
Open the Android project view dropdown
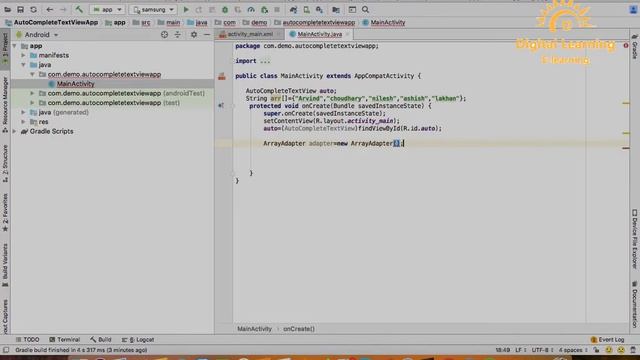[x=37, y=35]
